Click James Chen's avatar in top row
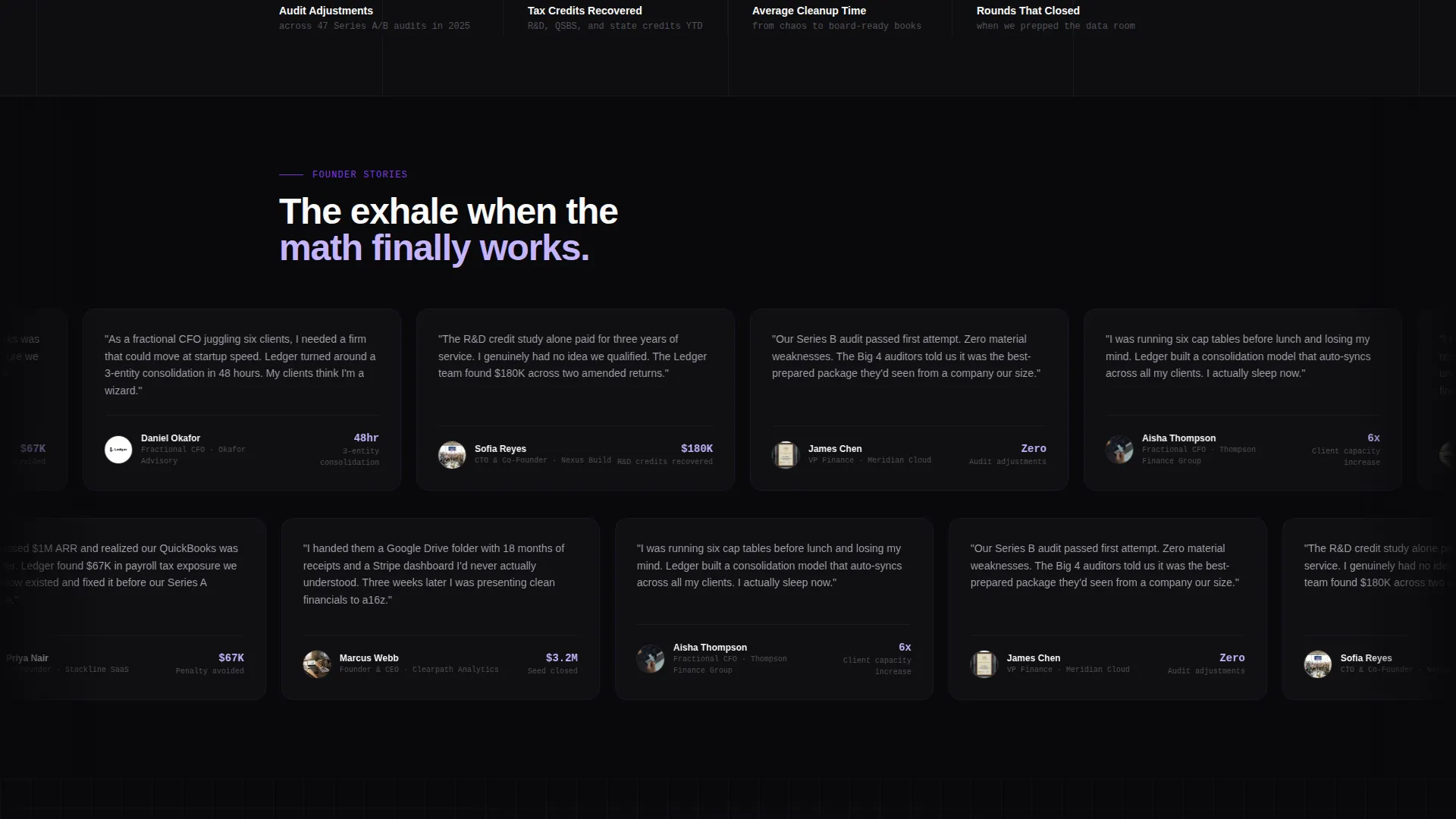This screenshot has width=1456, height=819. [x=786, y=455]
